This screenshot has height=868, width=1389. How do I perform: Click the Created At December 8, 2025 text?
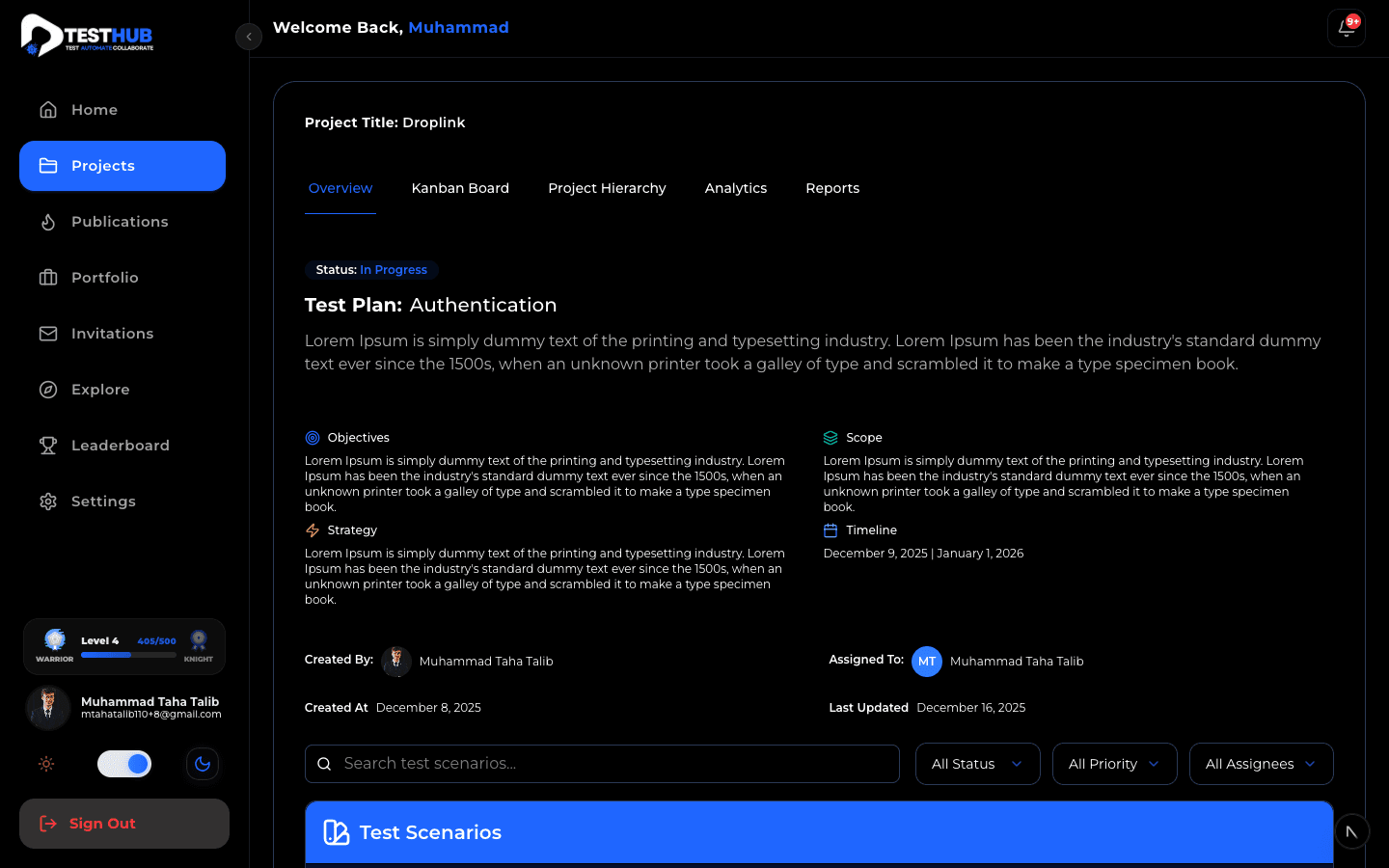tap(393, 708)
